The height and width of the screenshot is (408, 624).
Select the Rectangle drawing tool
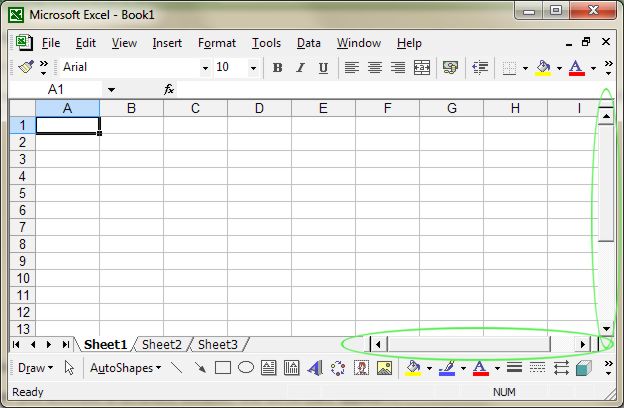click(x=223, y=368)
